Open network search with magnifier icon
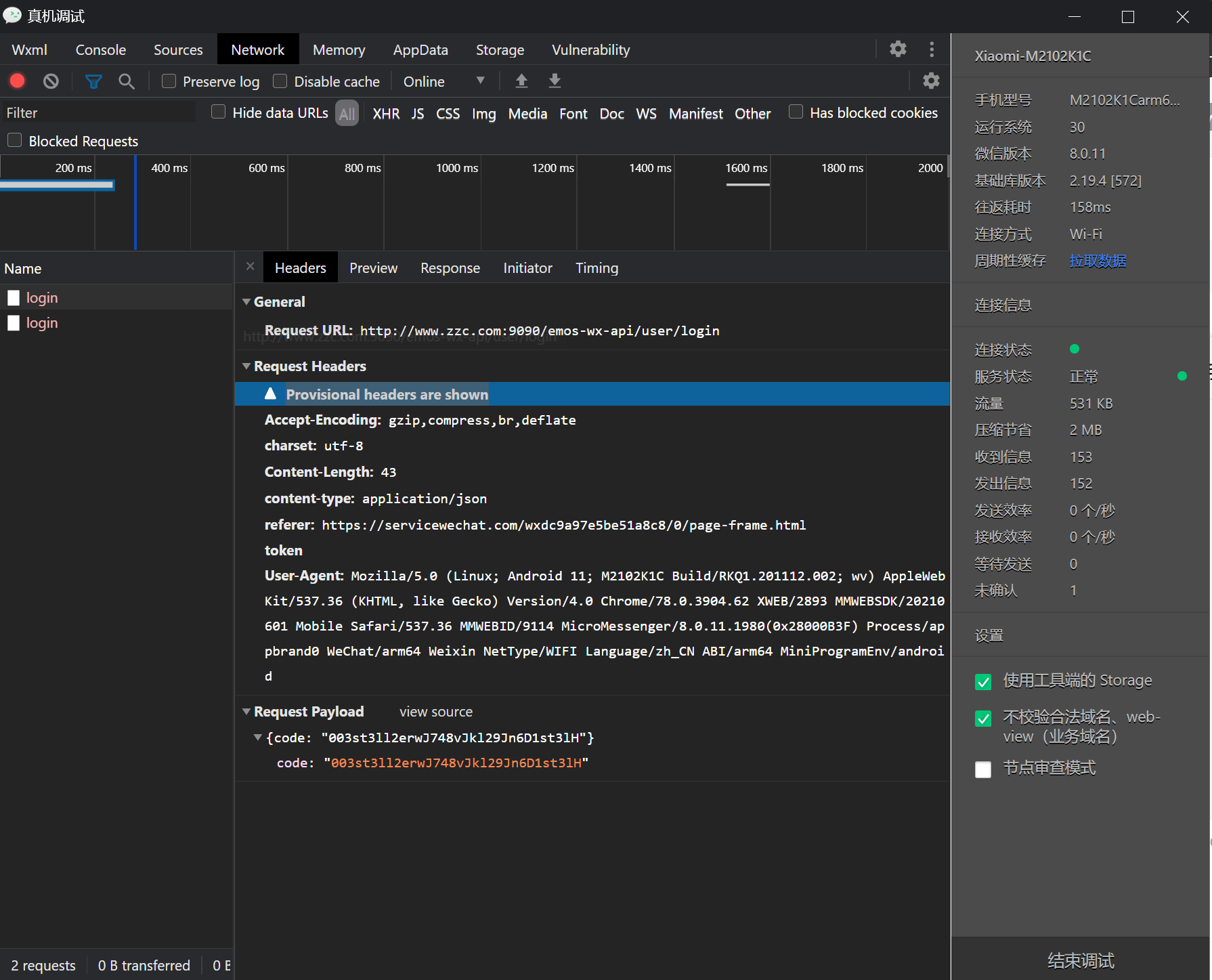 (126, 81)
